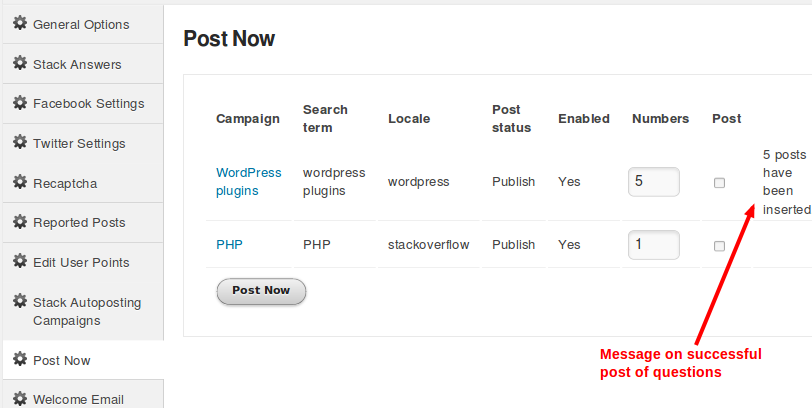The width and height of the screenshot is (812, 408).
Task: Click the gear icon beside General Options
Action: [20, 23]
